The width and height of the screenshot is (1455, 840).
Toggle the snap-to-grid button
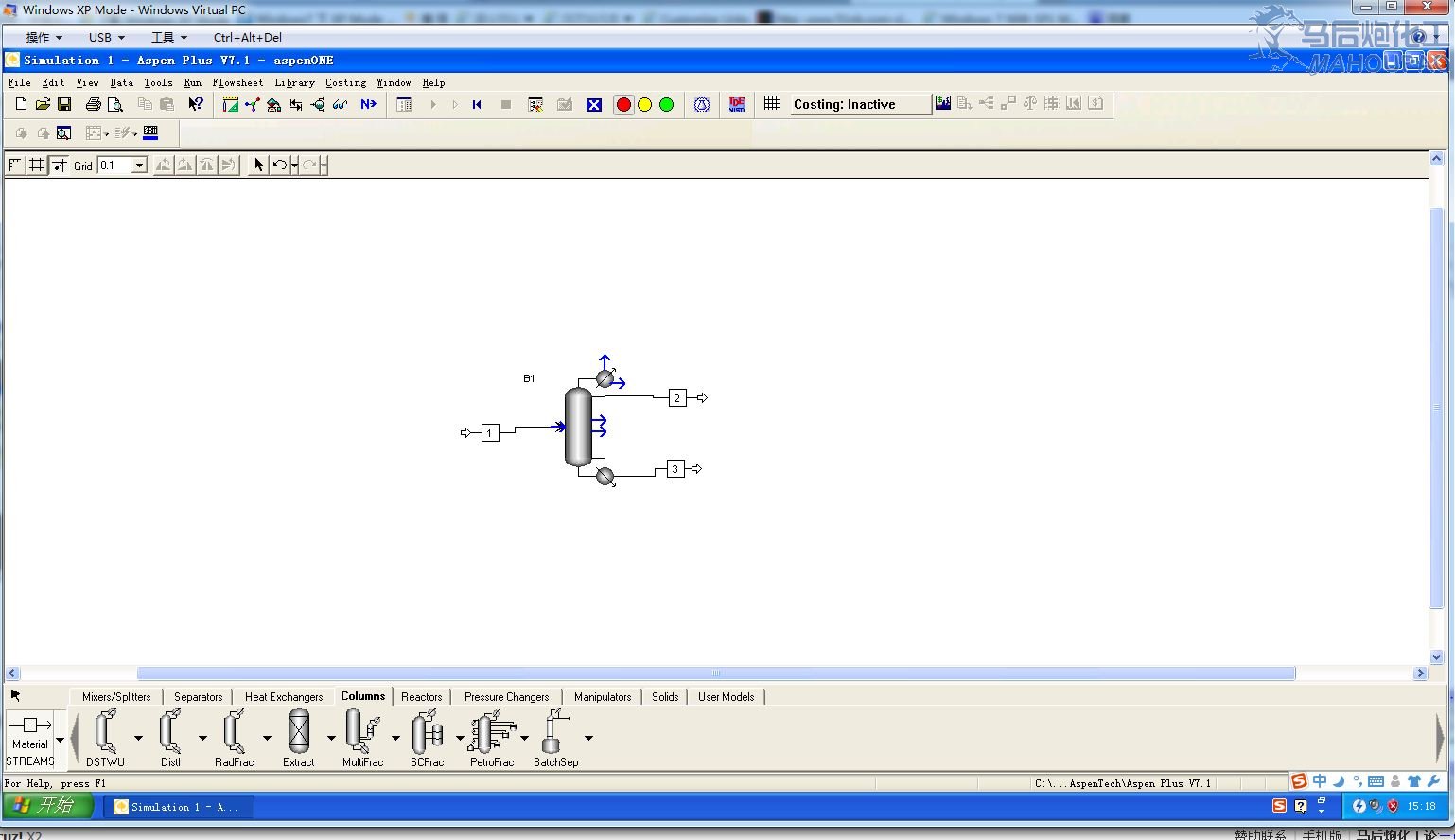click(x=59, y=165)
